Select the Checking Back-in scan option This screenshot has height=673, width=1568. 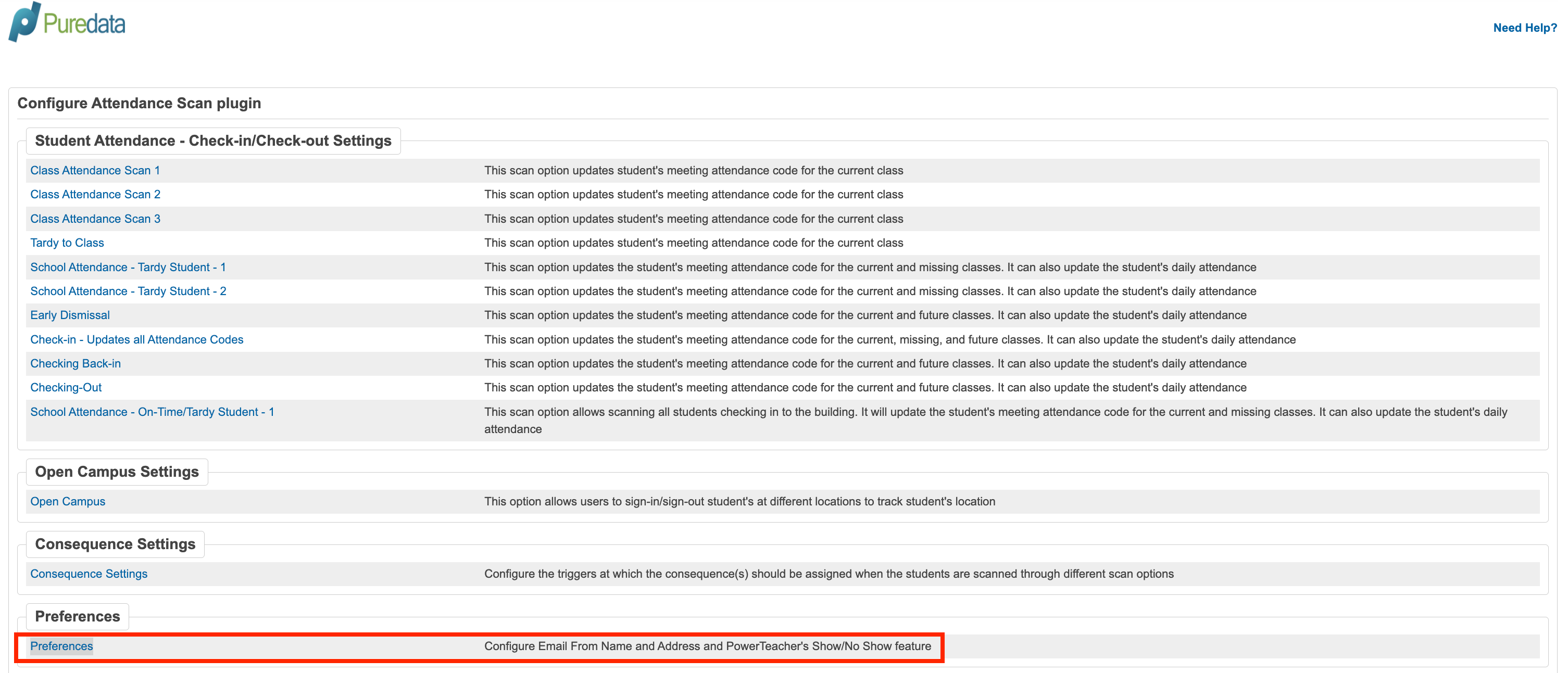tap(76, 363)
